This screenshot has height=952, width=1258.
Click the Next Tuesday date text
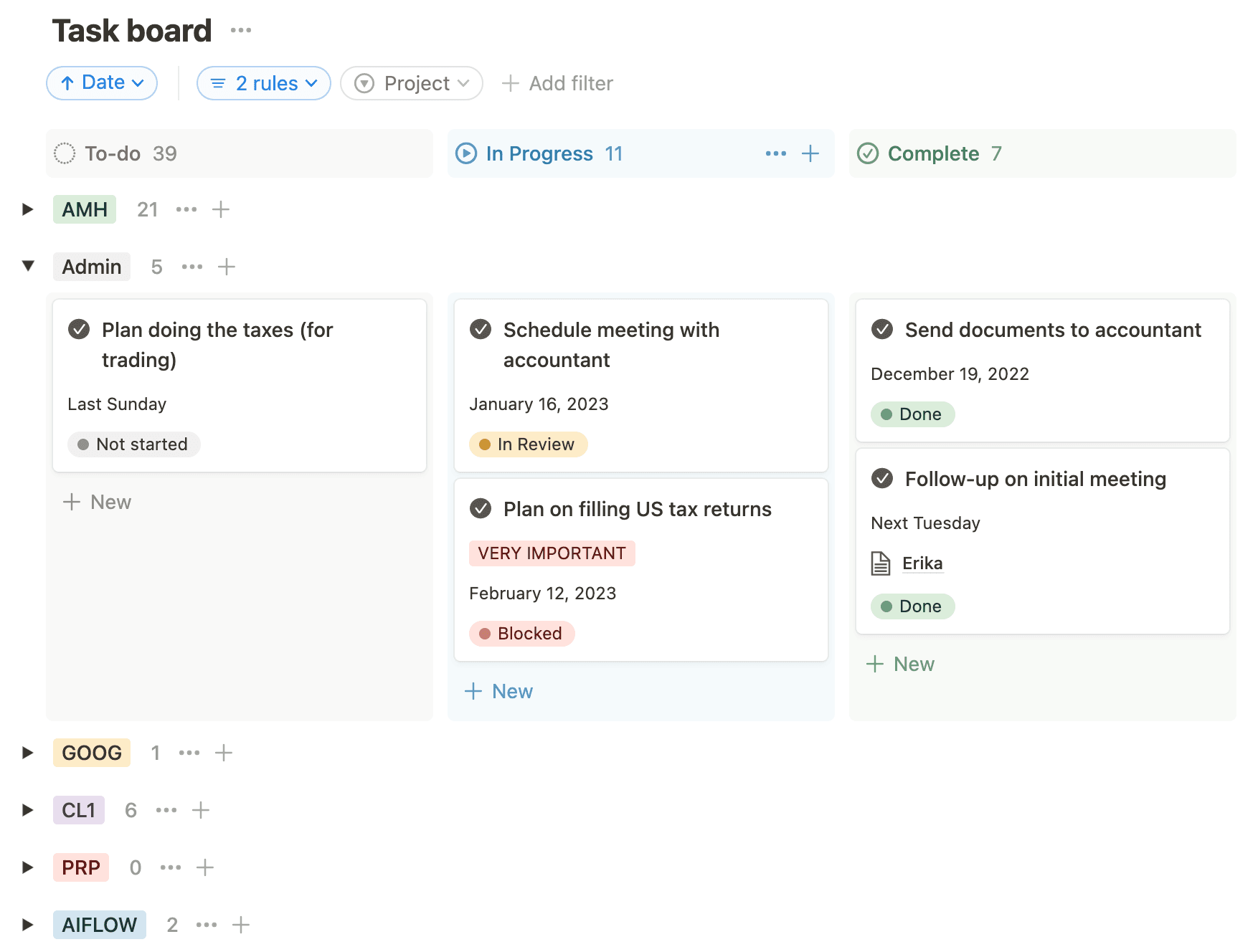925,523
